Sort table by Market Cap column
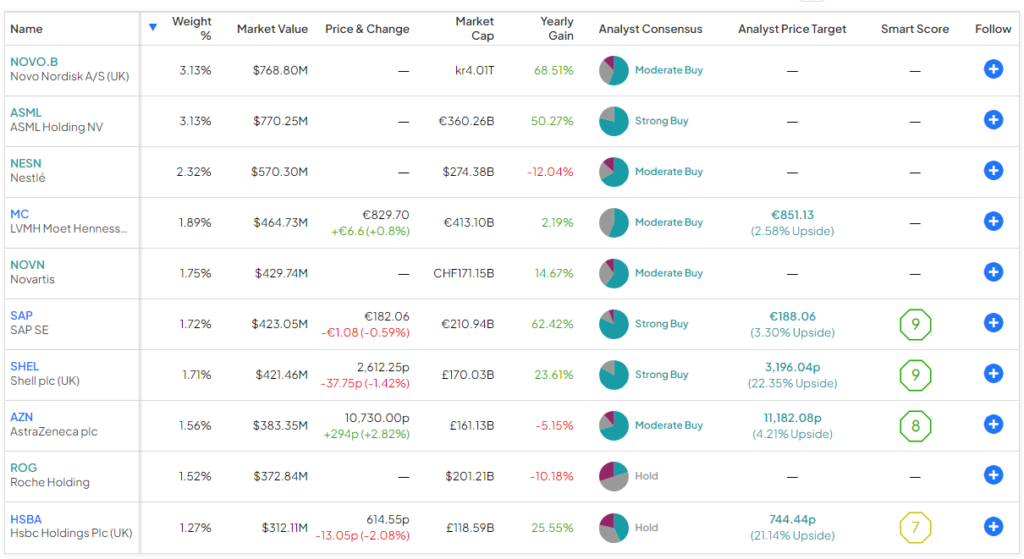 pyautogui.click(x=474, y=28)
